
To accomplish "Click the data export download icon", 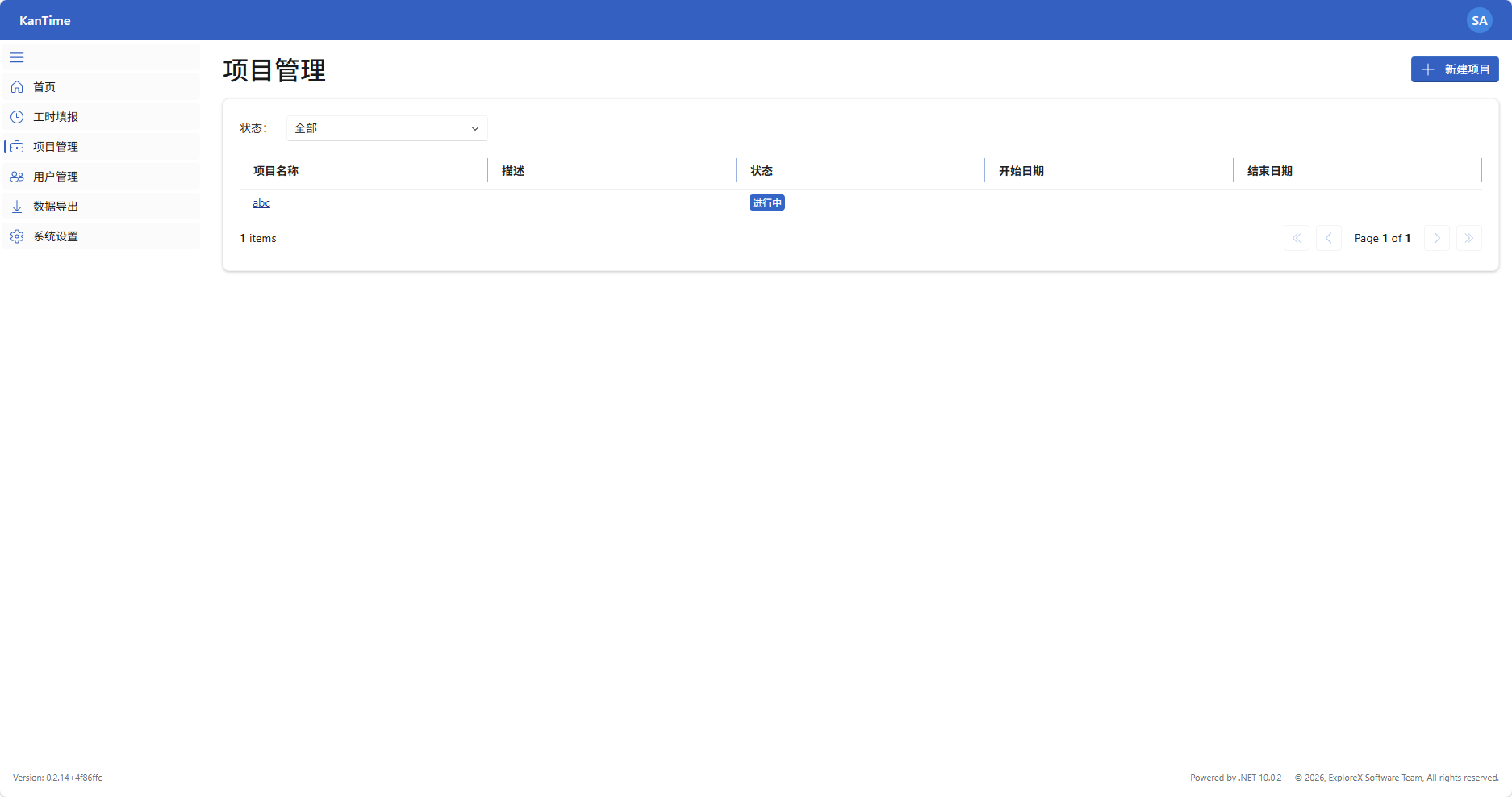I will point(17,207).
